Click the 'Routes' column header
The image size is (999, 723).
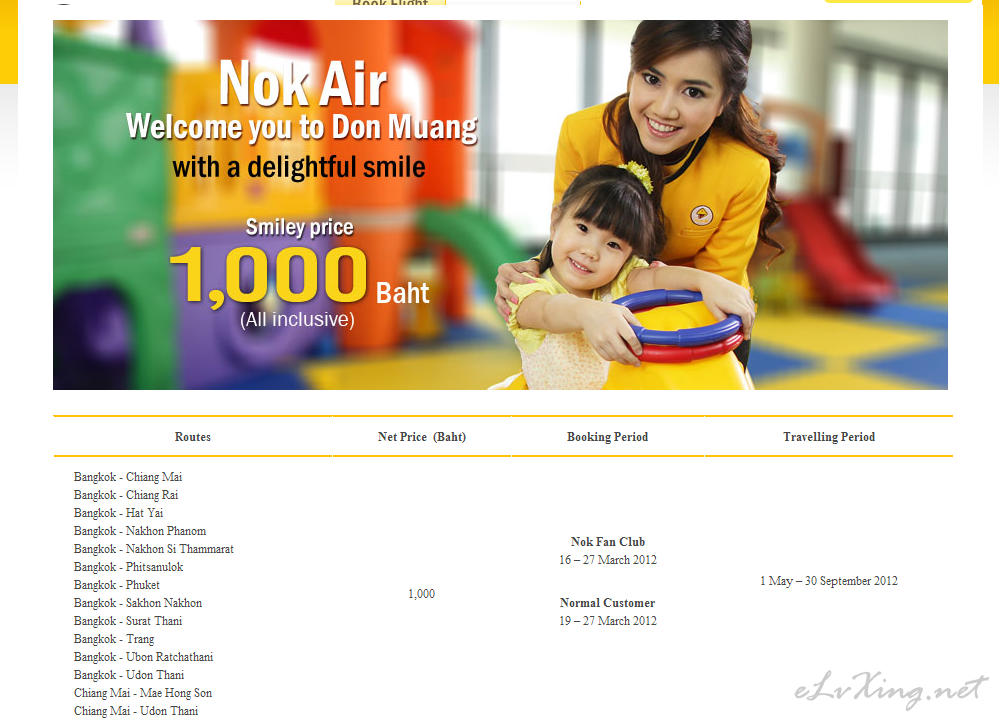point(192,437)
